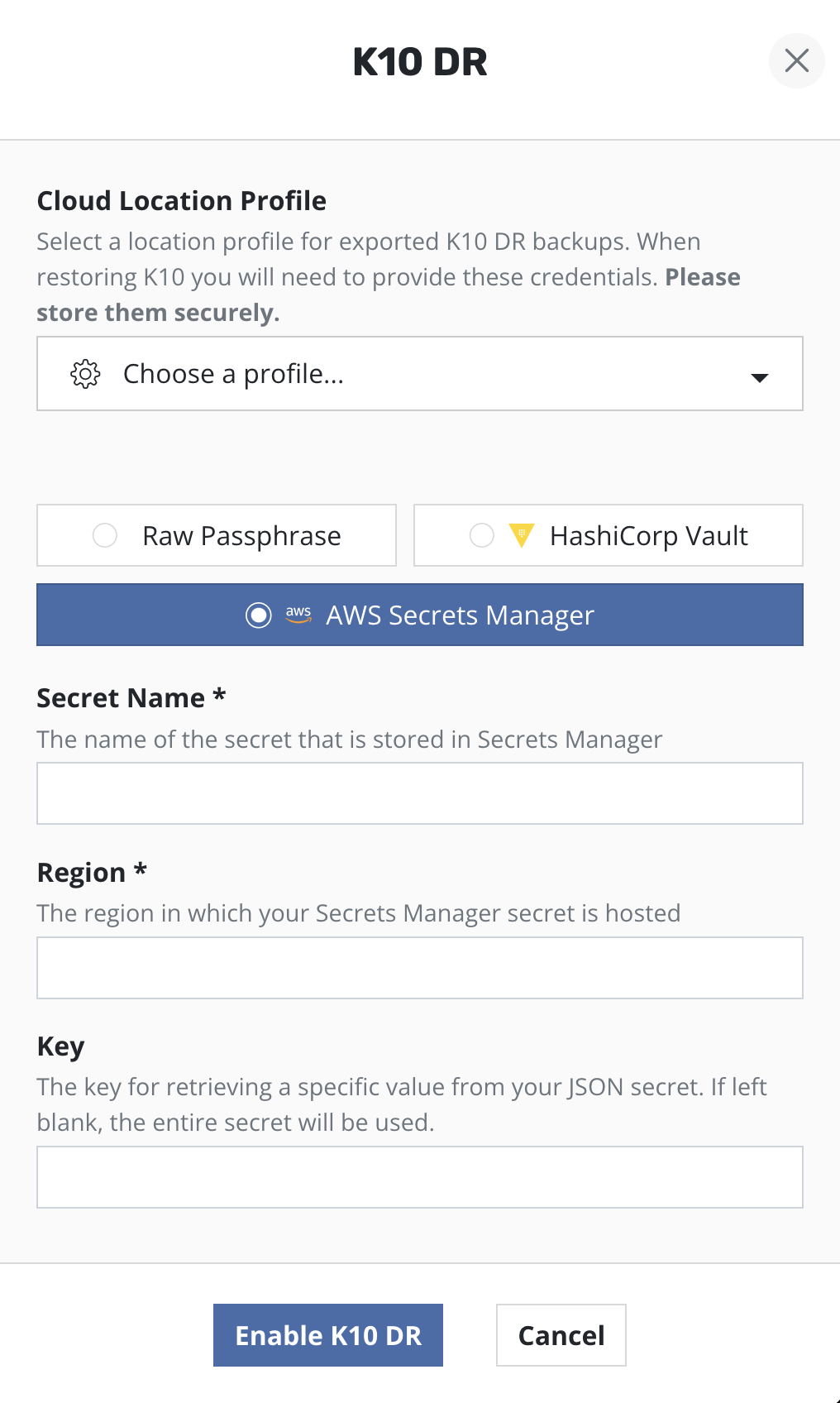
Task: Click the yellow HashiCorp Vault logo
Action: point(521,535)
